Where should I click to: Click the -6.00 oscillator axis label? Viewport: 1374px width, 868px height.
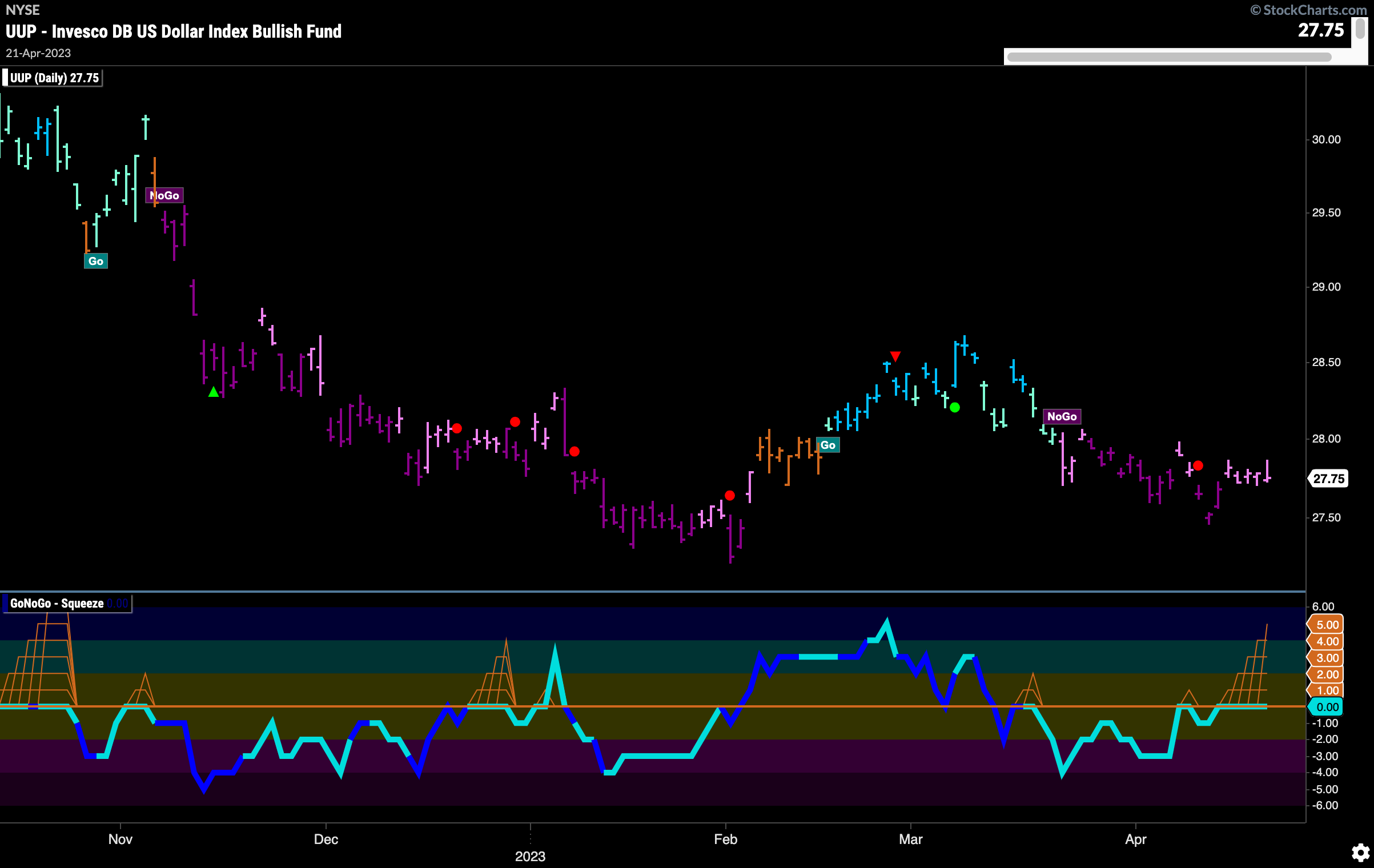click(x=1325, y=805)
